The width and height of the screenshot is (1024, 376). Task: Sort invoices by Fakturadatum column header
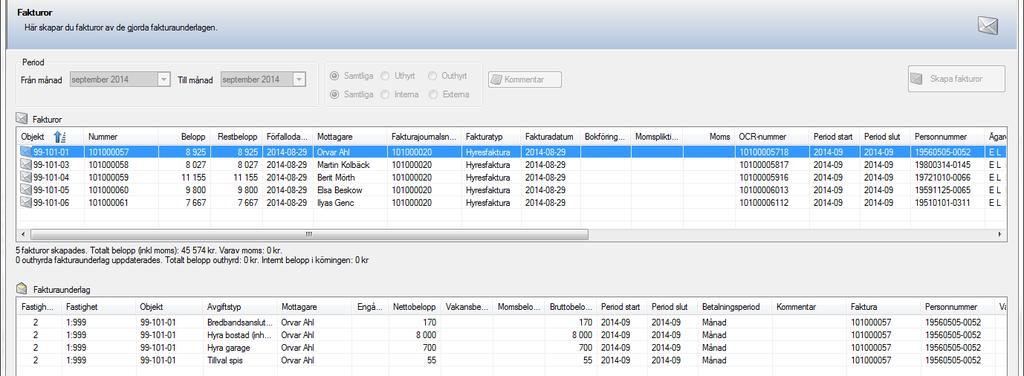(551, 137)
